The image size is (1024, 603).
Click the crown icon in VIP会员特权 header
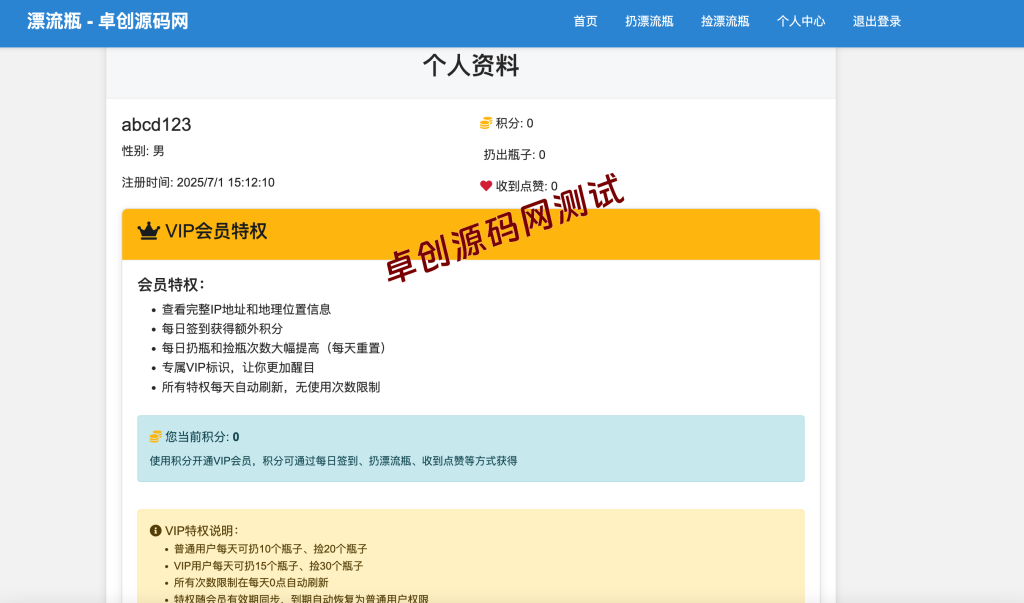[x=148, y=231]
